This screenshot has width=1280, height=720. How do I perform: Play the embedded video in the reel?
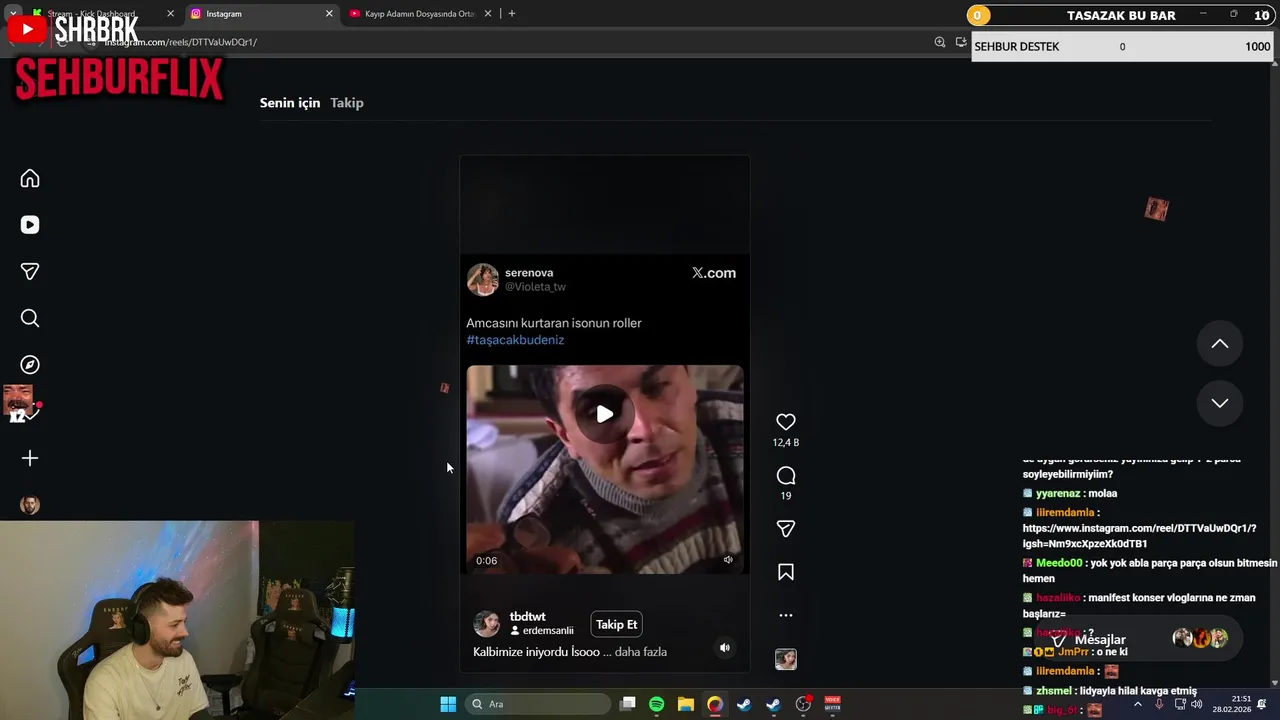(605, 414)
